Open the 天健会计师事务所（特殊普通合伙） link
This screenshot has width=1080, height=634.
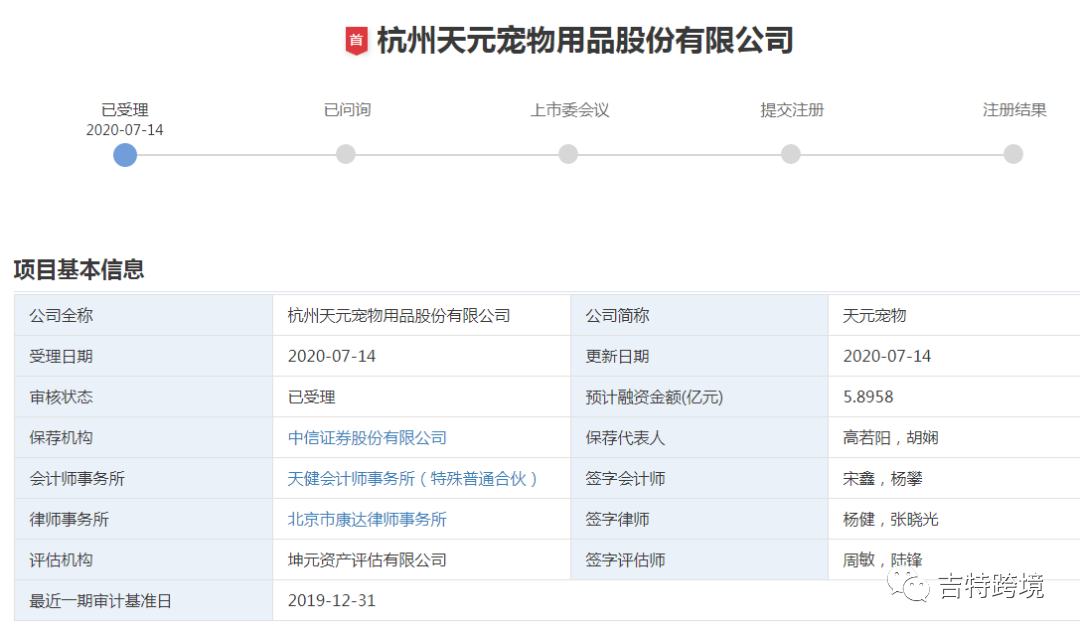(x=413, y=478)
